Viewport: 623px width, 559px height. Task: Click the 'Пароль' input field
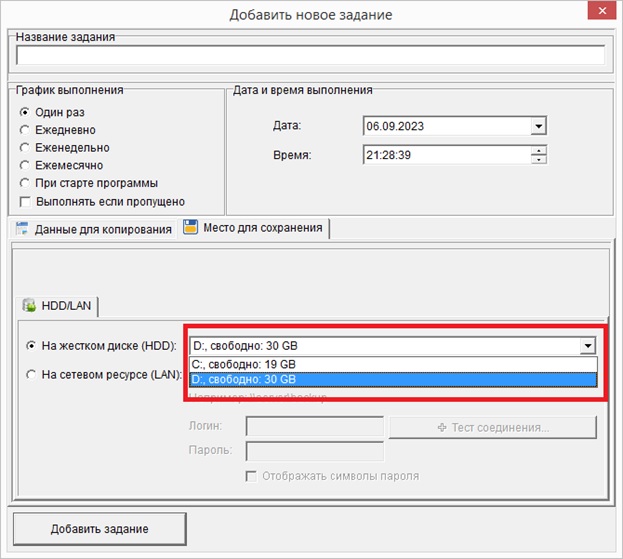(x=315, y=451)
